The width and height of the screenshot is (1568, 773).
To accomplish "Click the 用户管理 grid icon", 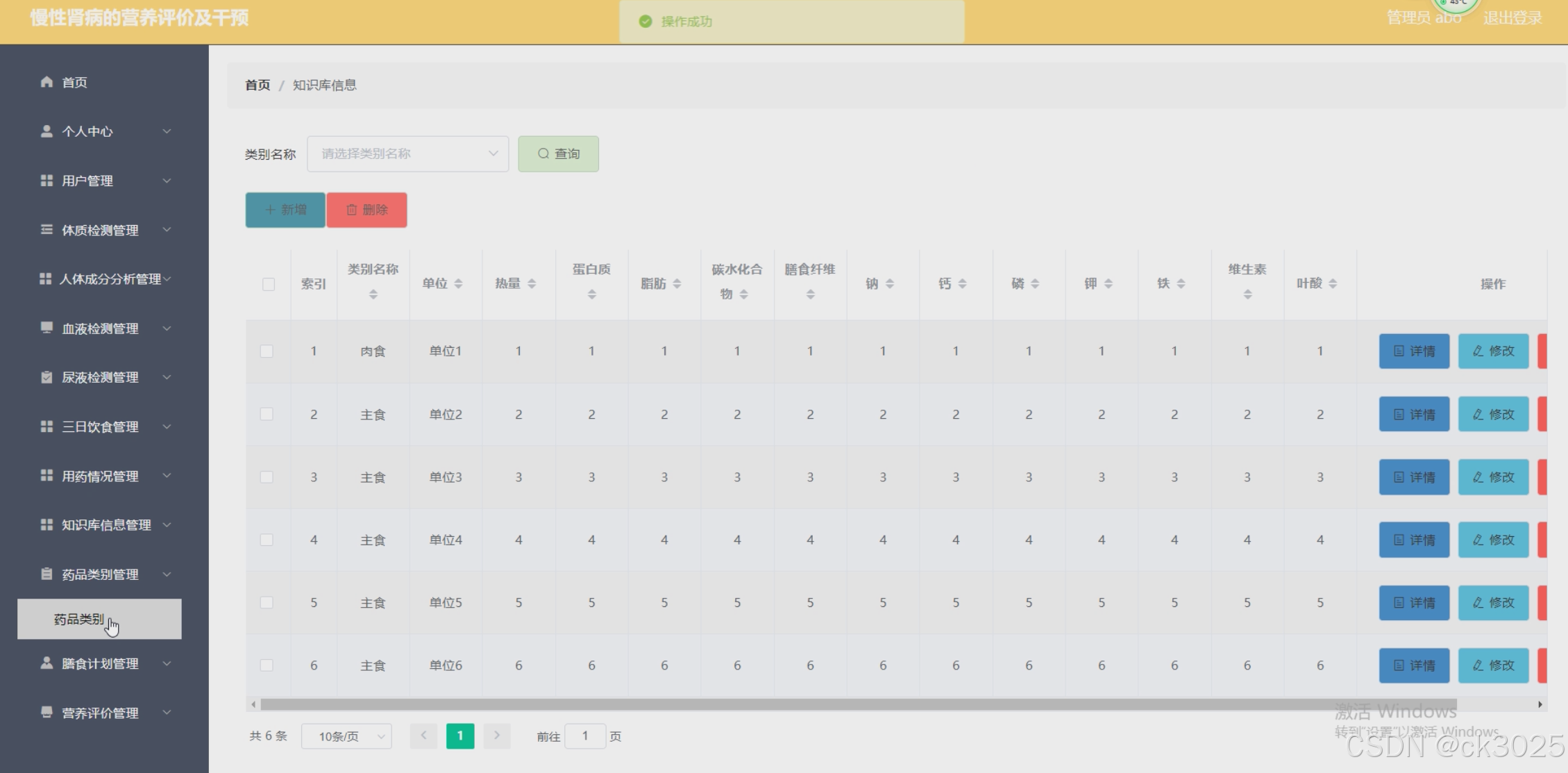I will tap(47, 181).
